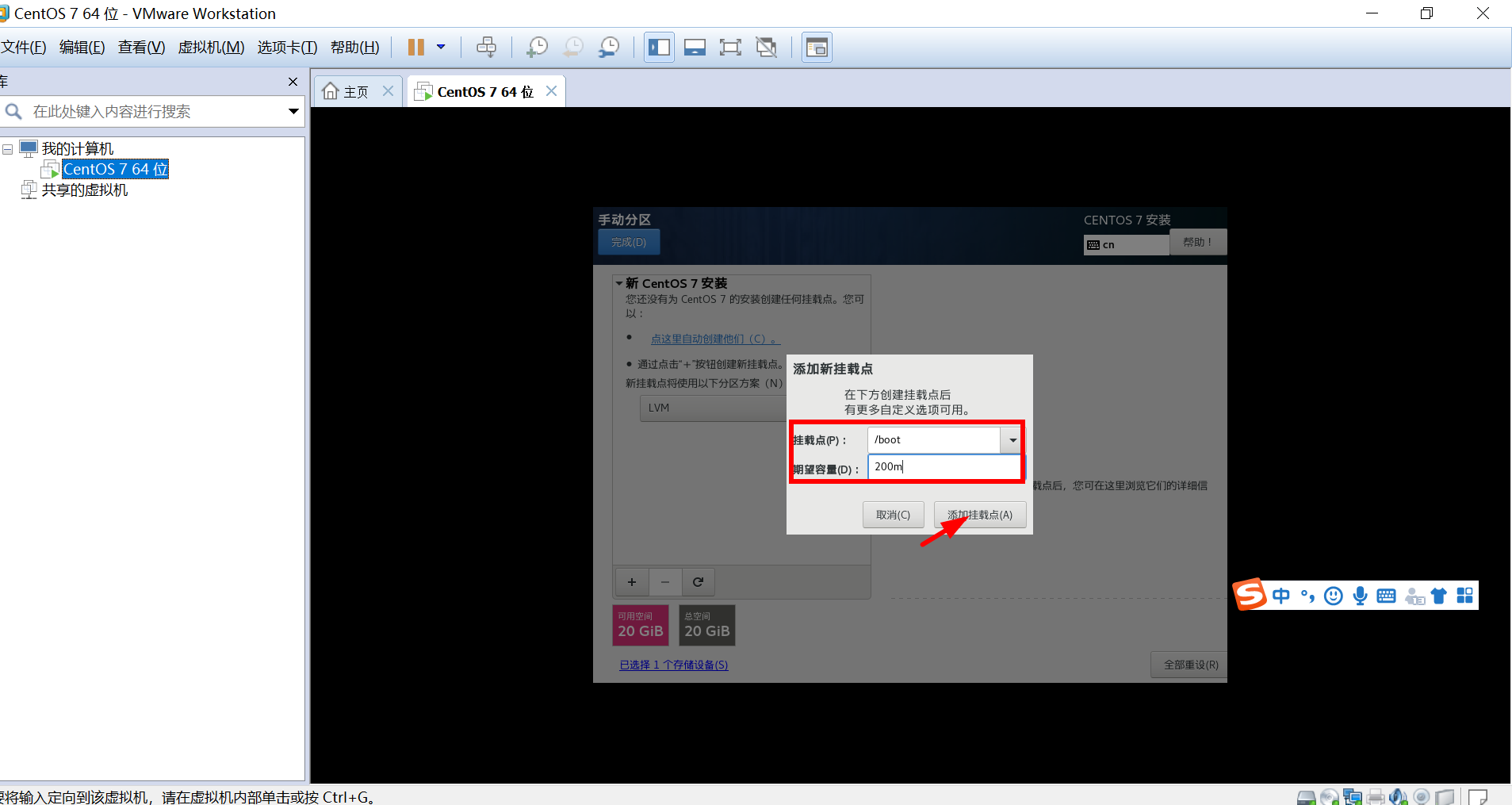1512x805 pixels.
Task: Open the 查看(V) menu
Action: (x=142, y=48)
